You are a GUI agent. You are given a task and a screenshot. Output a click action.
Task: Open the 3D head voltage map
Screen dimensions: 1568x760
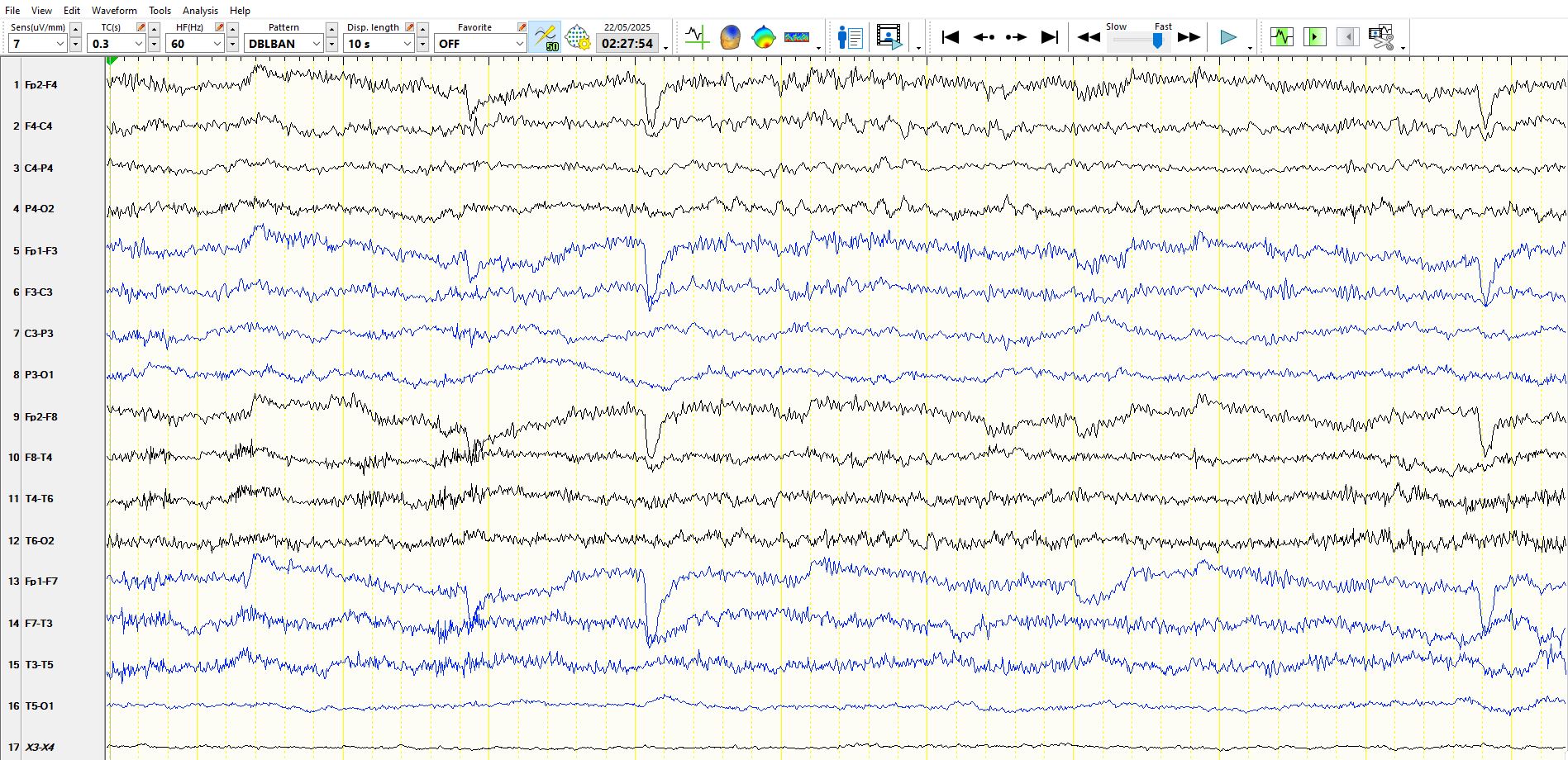[x=730, y=37]
